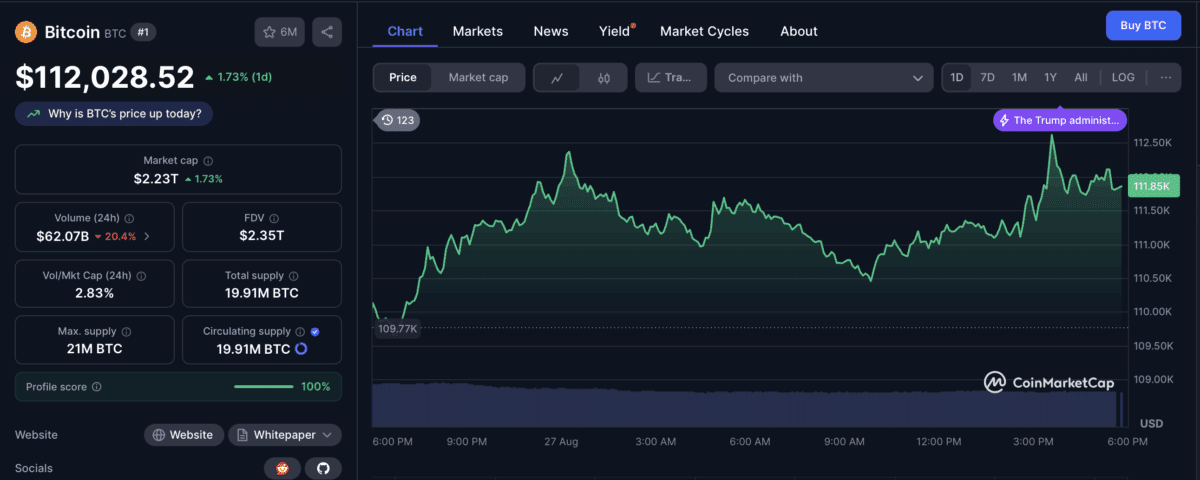This screenshot has width=1200, height=480.
Task: Switch to the Markets tab
Action: 478,31
